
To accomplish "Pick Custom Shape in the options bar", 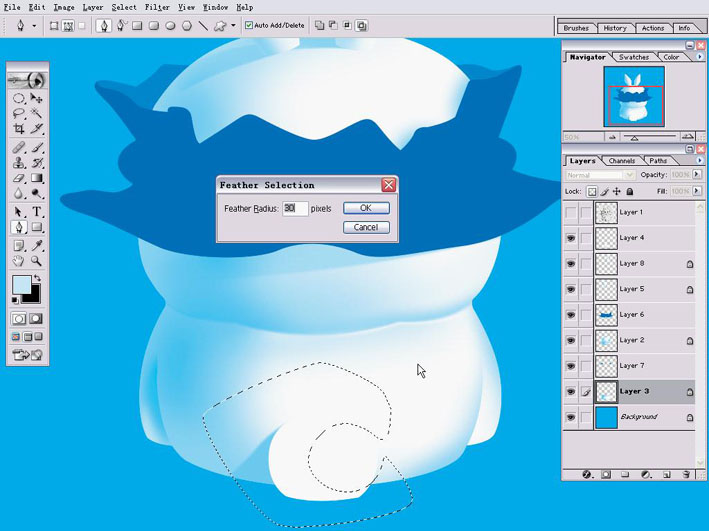I will coord(220,26).
